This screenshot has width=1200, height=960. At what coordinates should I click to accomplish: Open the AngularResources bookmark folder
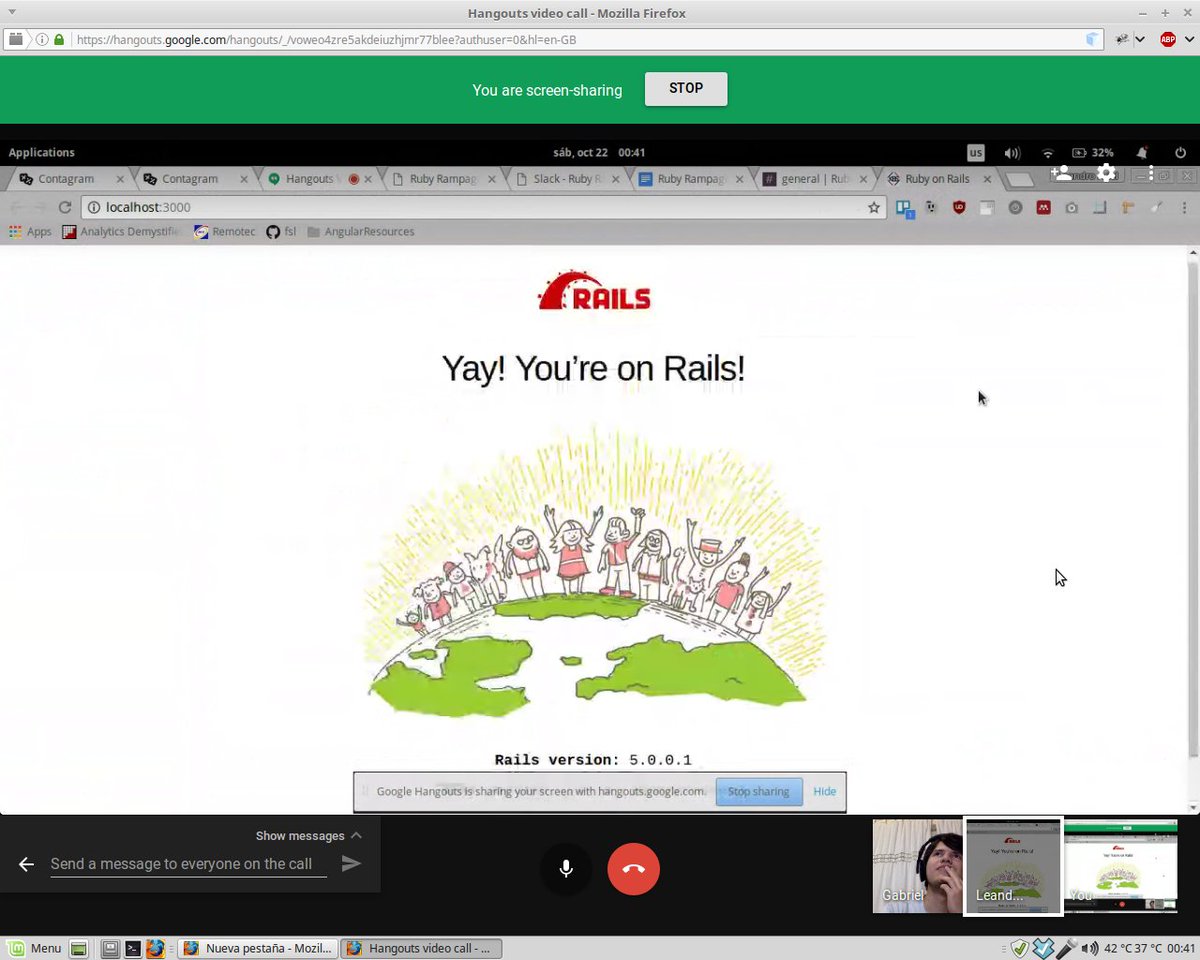[x=361, y=231]
